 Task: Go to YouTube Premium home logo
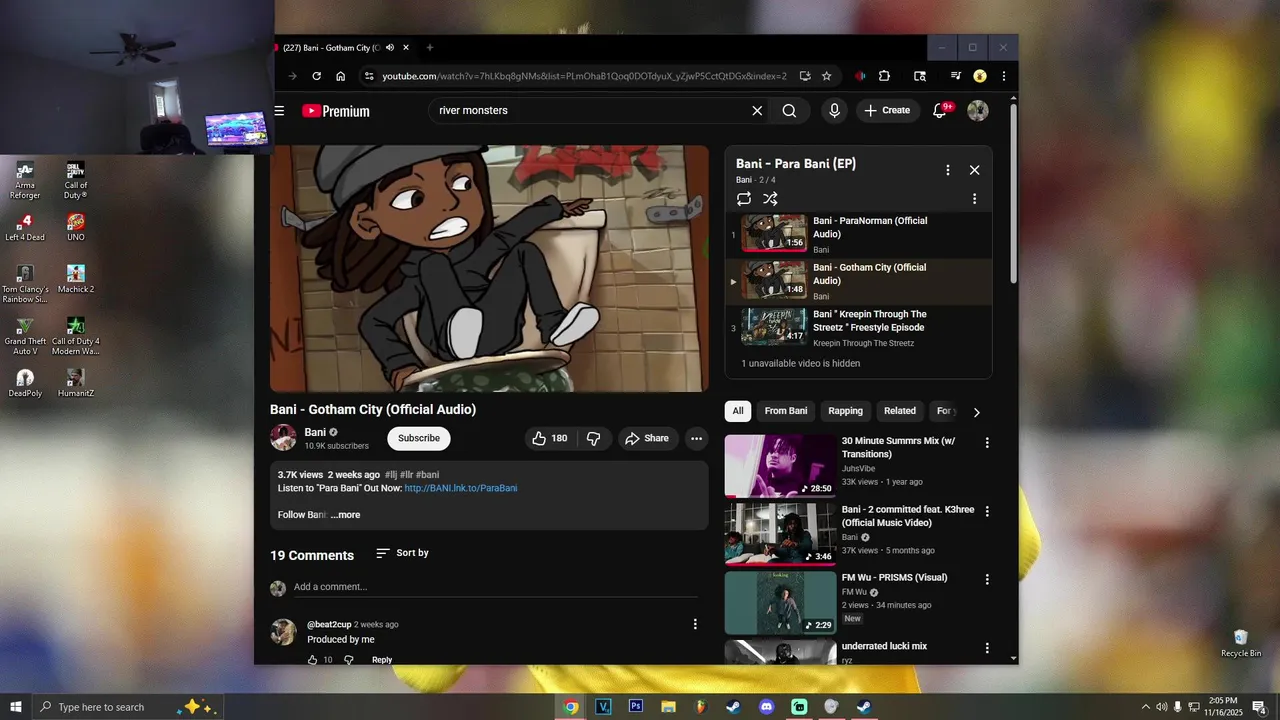tap(336, 111)
